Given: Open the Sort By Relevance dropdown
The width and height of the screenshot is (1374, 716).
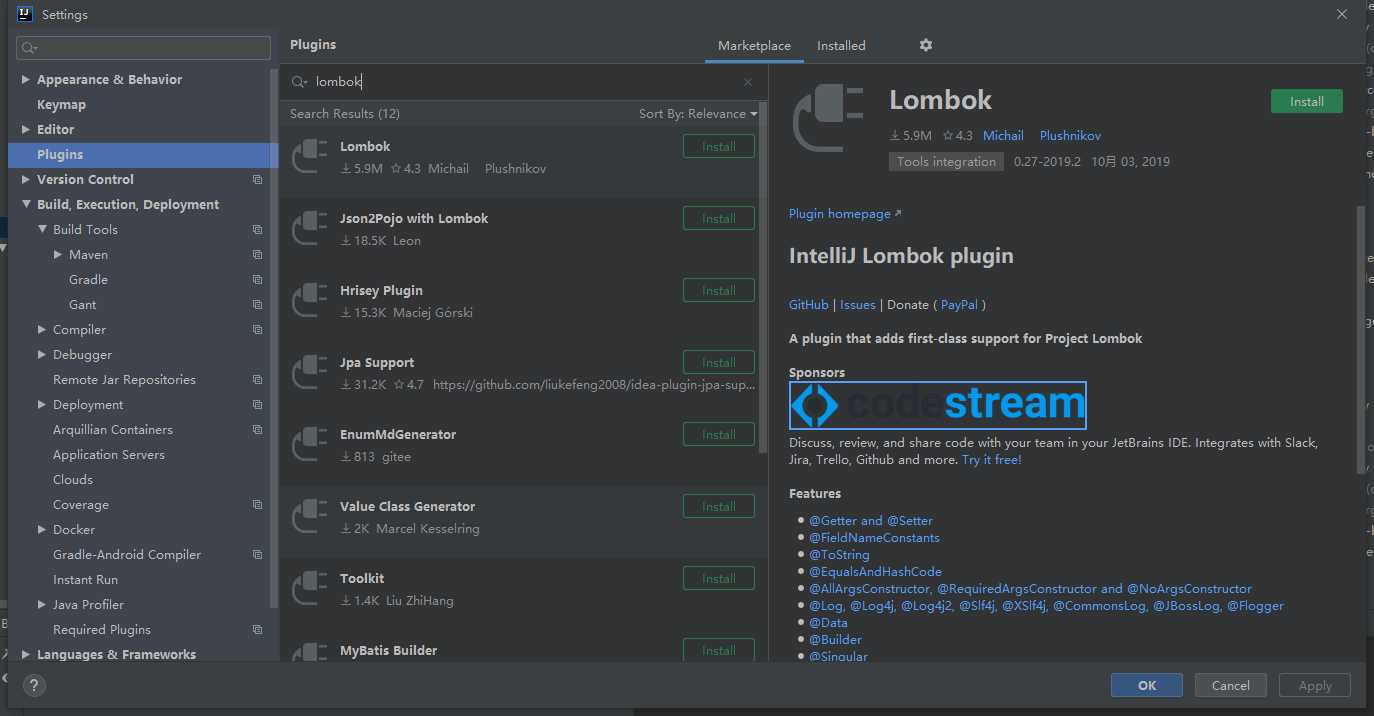Looking at the screenshot, I should tap(698, 114).
